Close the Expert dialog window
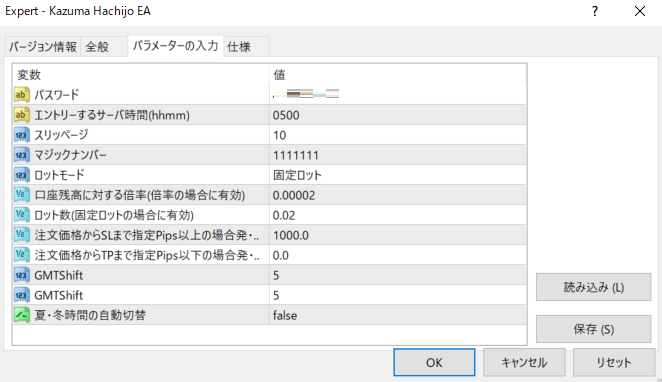The height and width of the screenshot is (382, 662). click(x=640, y=11)
